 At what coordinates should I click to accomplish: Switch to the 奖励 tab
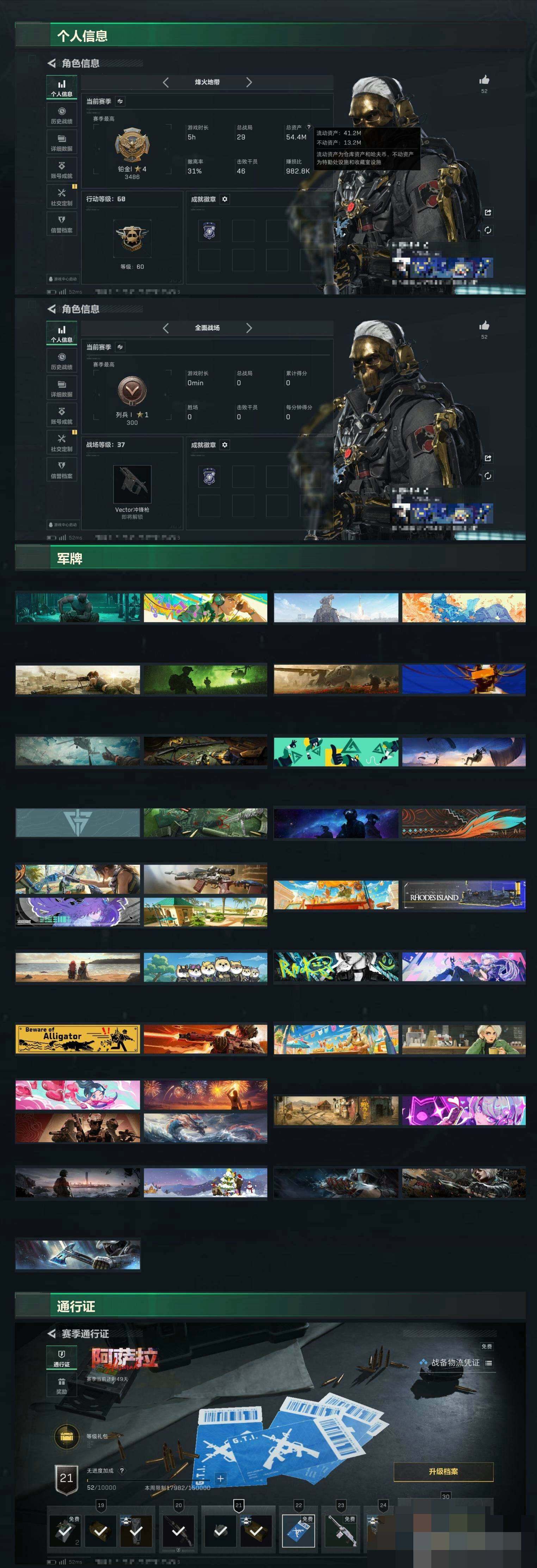tap(61, 1385)
